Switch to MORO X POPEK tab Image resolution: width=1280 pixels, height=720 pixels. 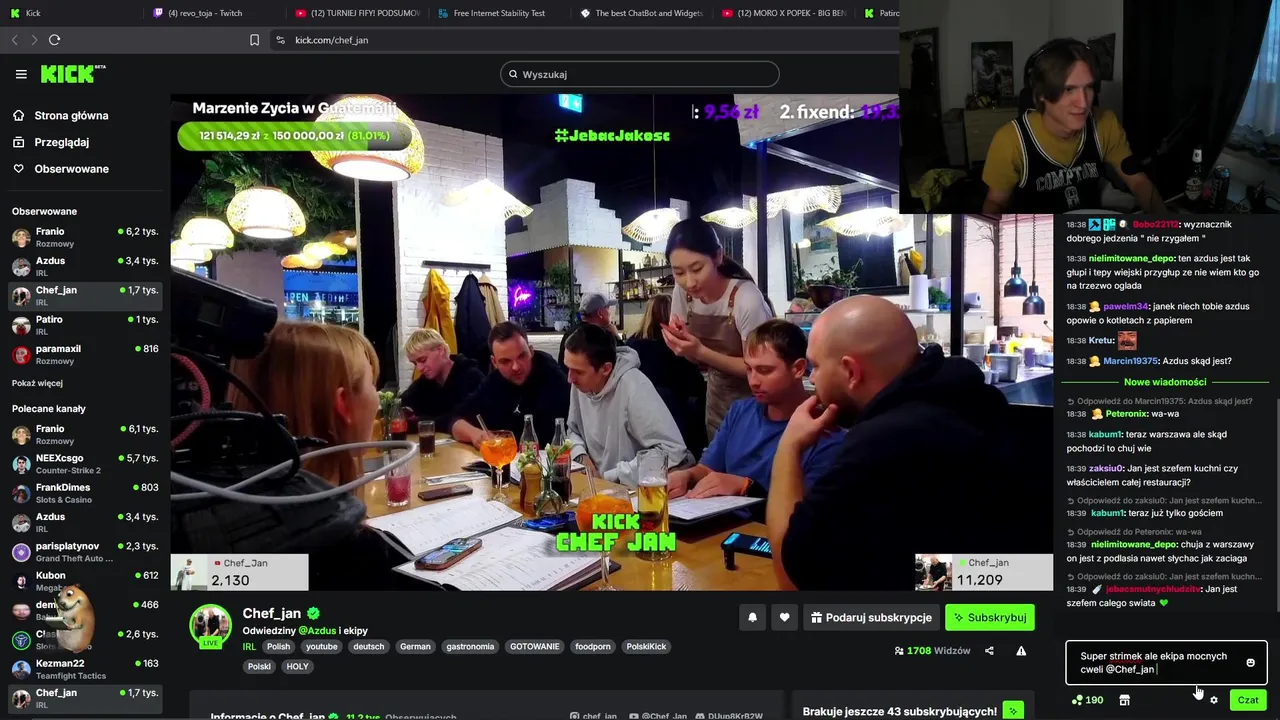coord(784,13)
